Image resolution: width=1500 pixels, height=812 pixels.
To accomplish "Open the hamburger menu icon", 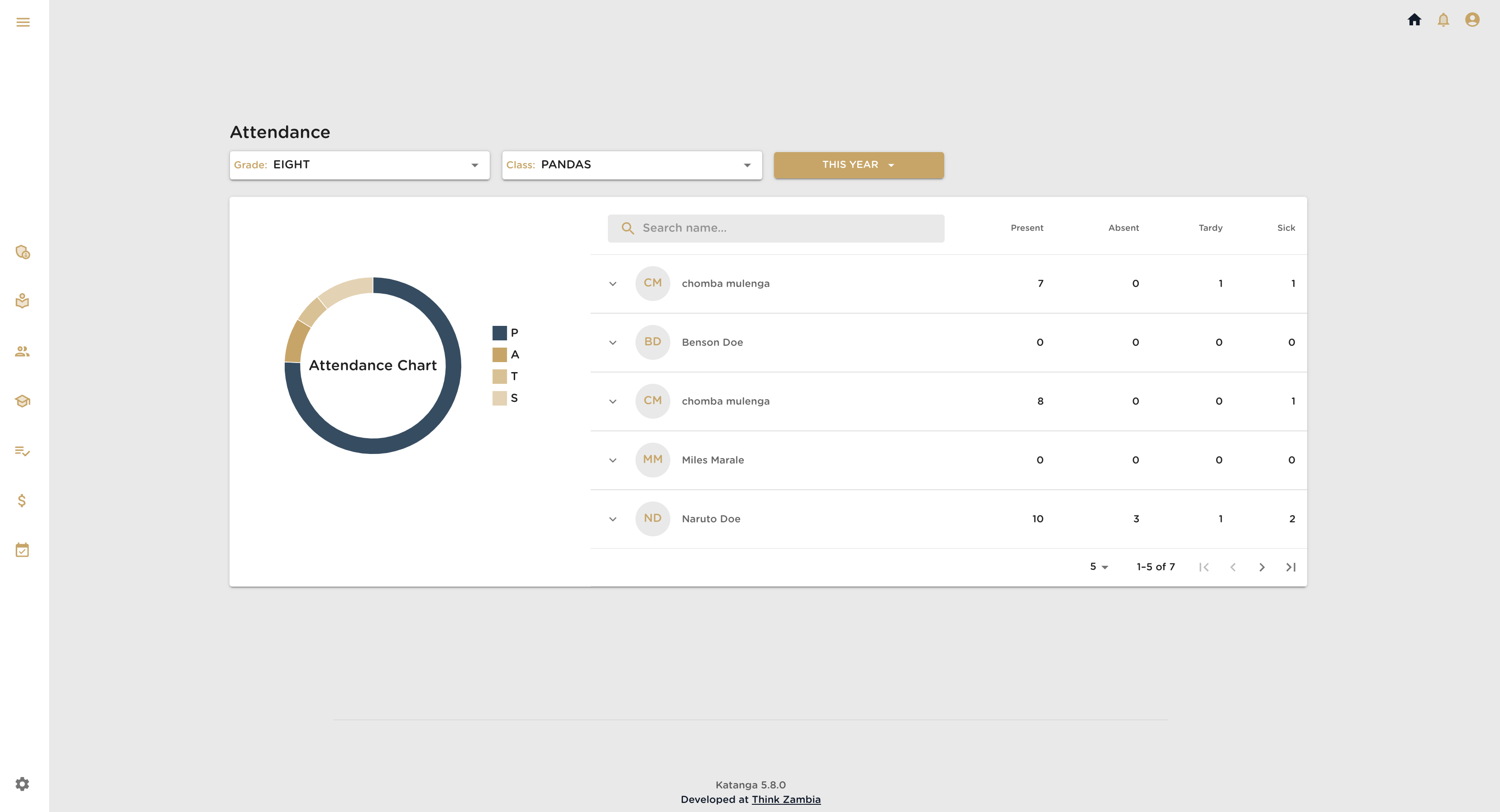I will click(23, 22).
